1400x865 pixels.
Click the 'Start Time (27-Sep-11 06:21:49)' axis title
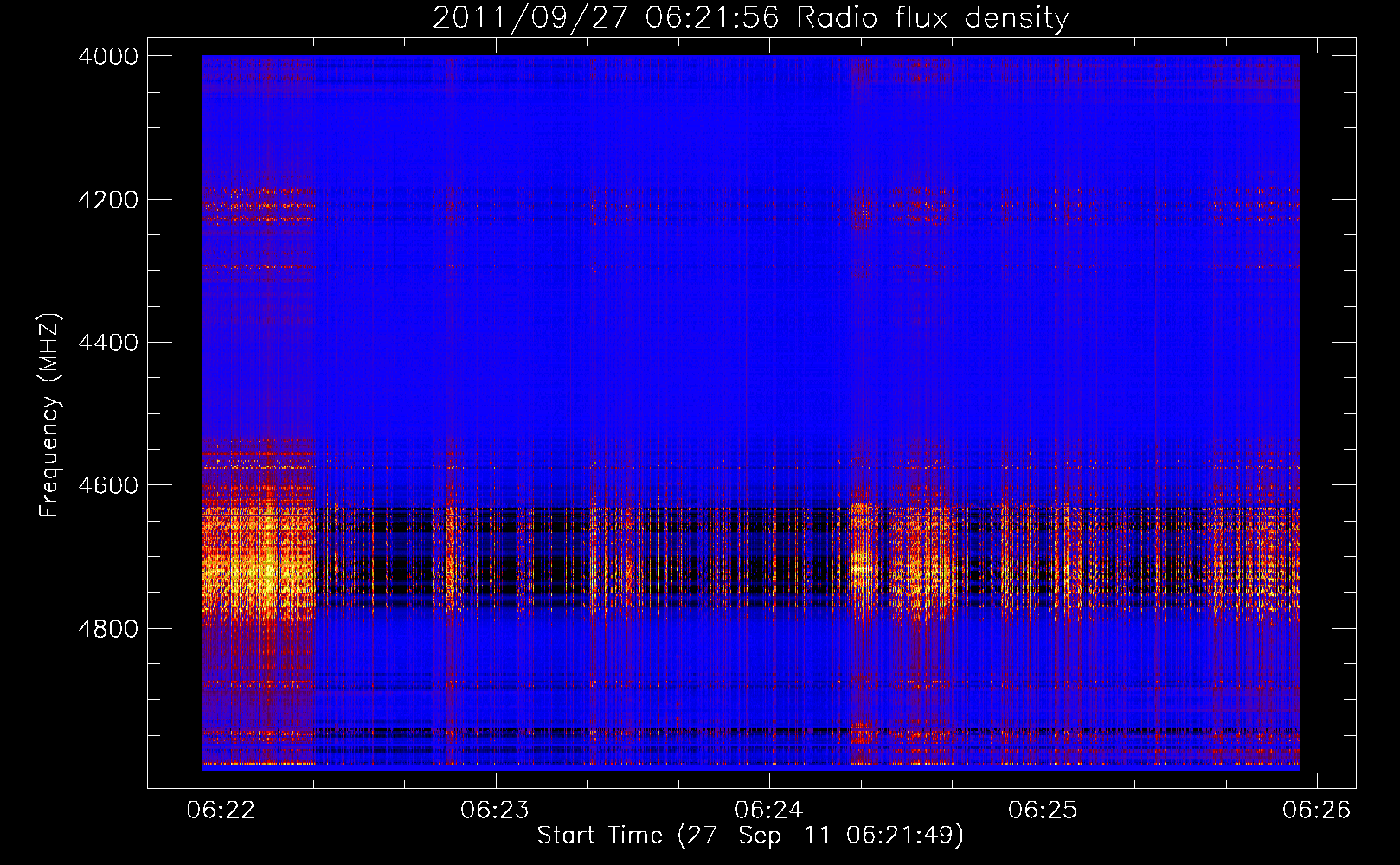(750, 836)
